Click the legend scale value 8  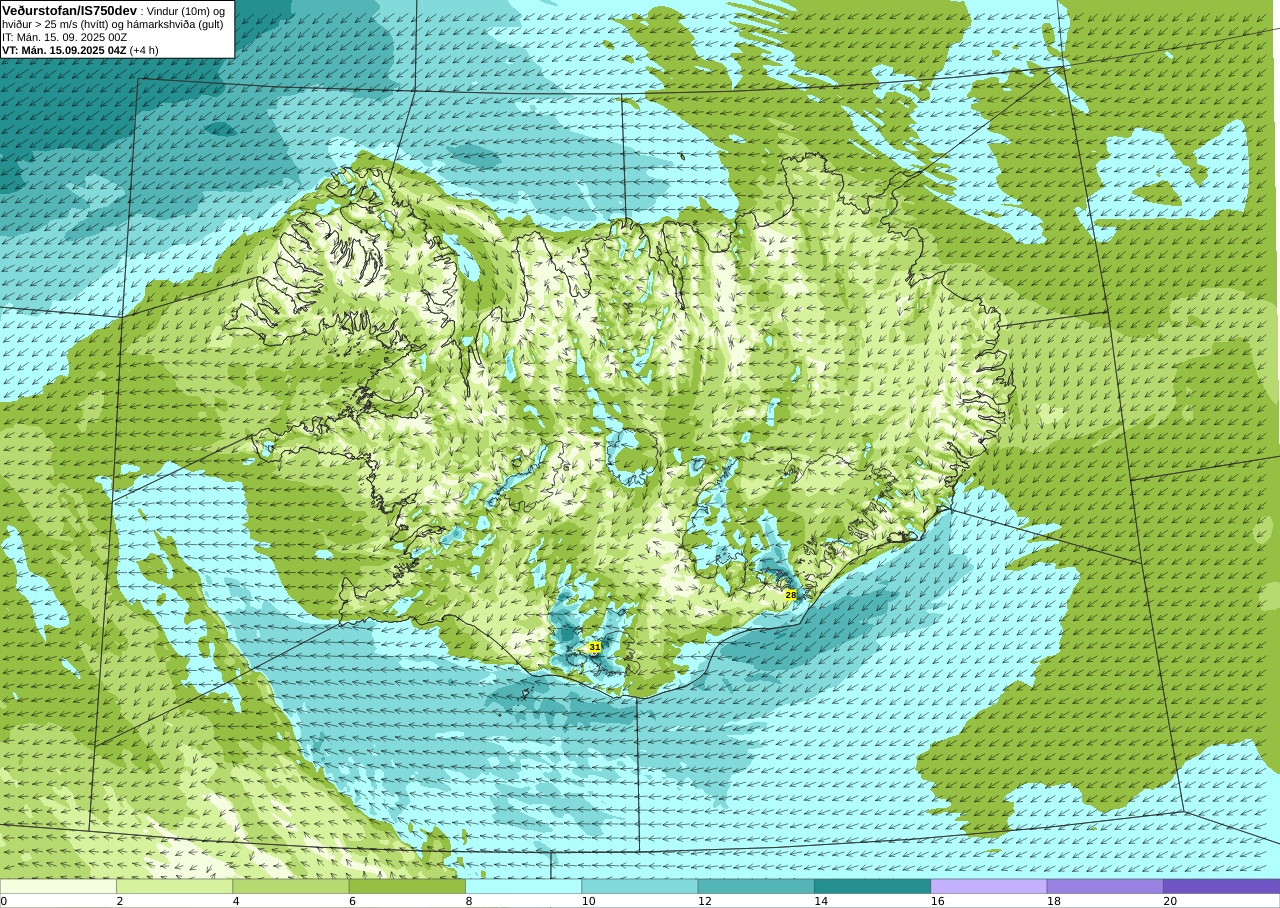click(x=469, y=901)
